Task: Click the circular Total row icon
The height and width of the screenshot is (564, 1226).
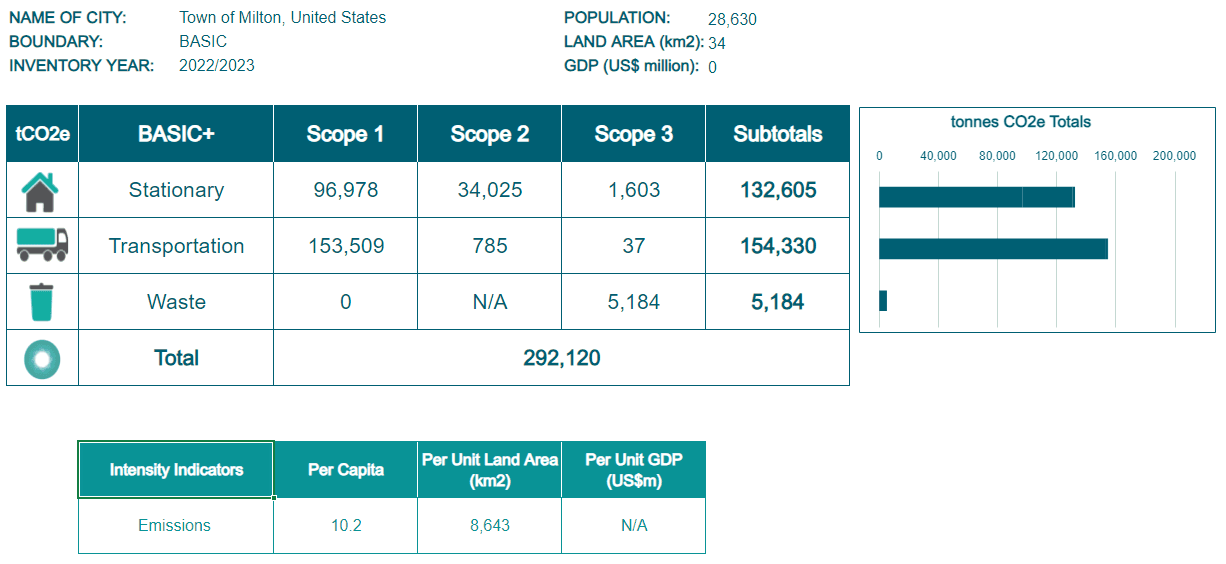Action: (x=42, y=358)
